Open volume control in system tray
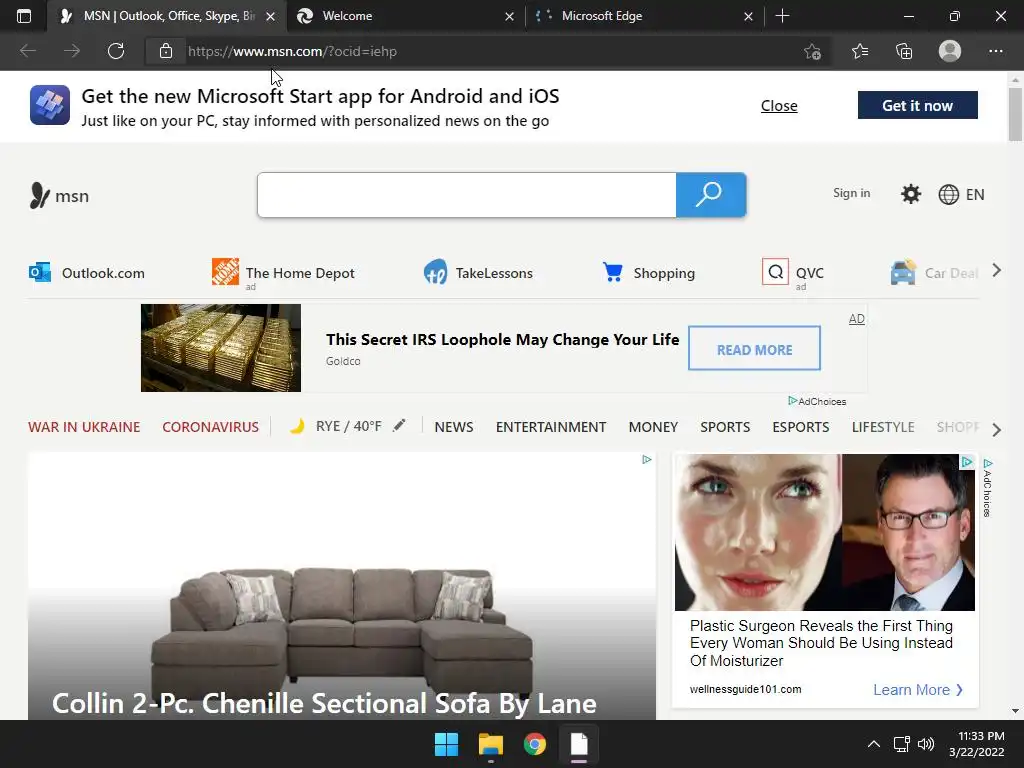The width and height of the screenshot is (1024, 768). click(x=925, y=744)
